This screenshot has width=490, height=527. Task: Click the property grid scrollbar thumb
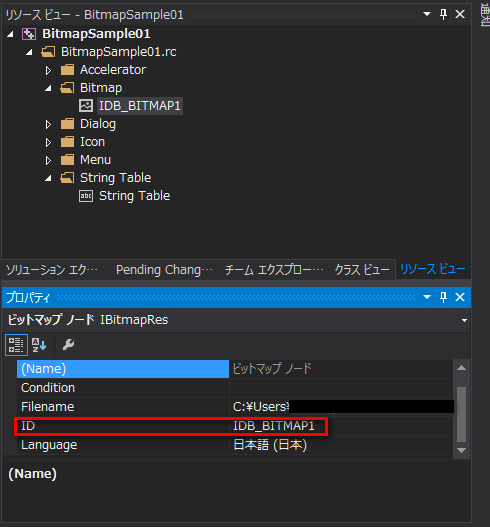pos(462,415)
